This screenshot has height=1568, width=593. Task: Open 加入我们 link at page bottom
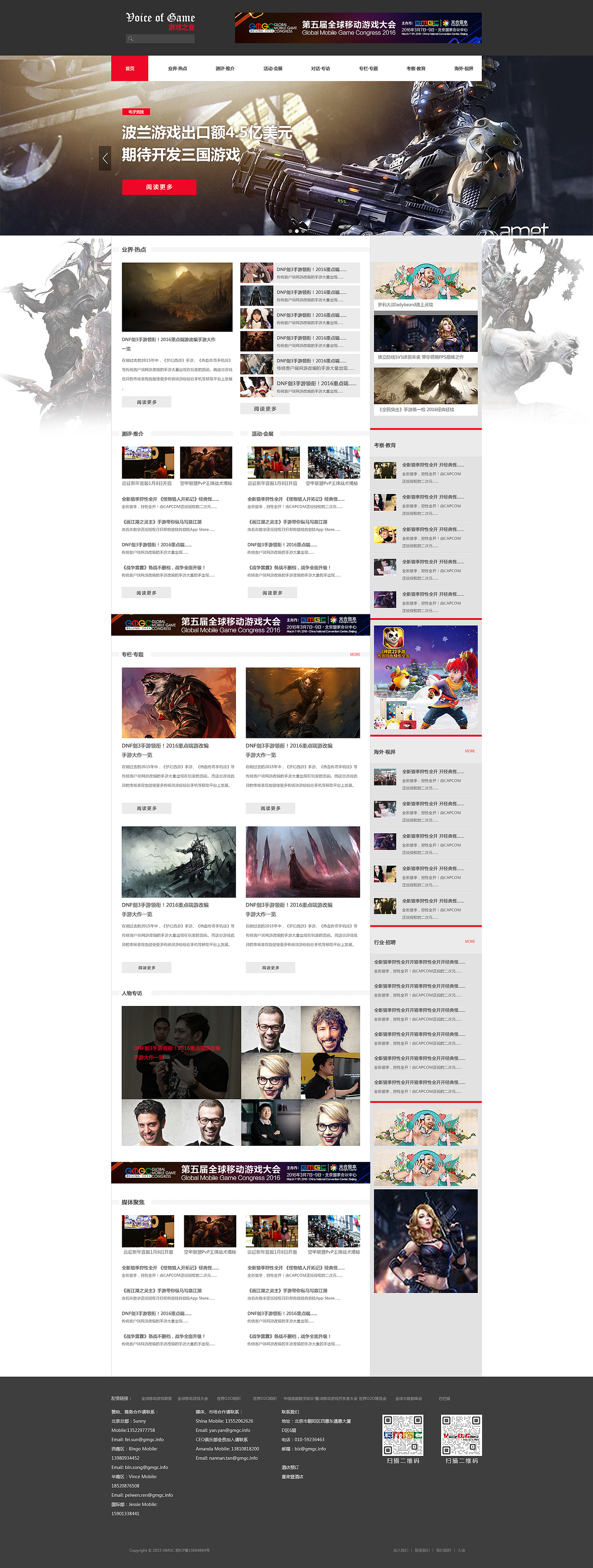401,1550
